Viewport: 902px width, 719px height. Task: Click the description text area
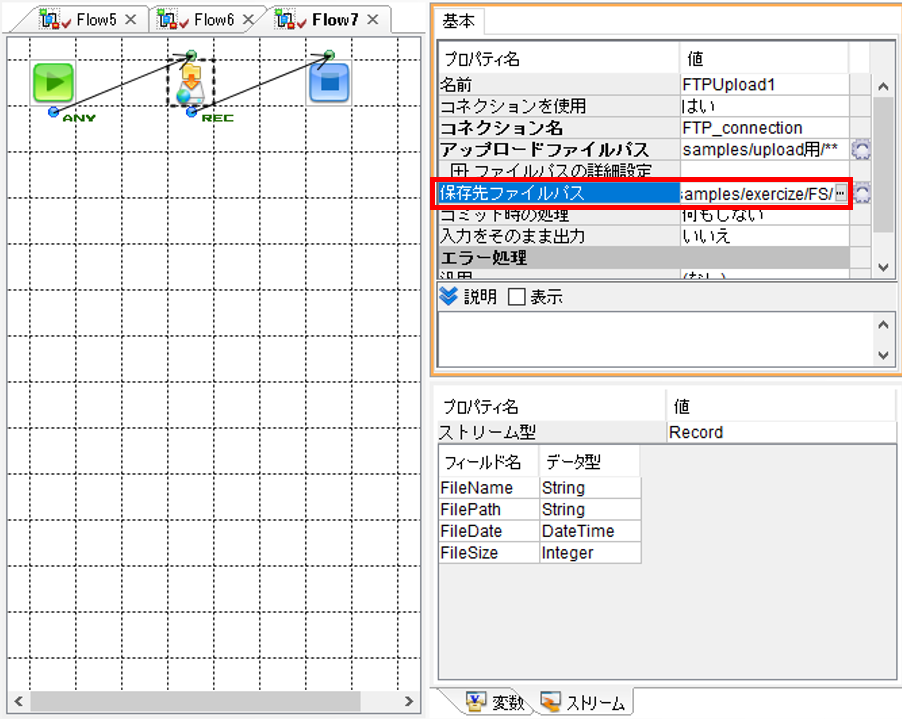click(656, 339)
